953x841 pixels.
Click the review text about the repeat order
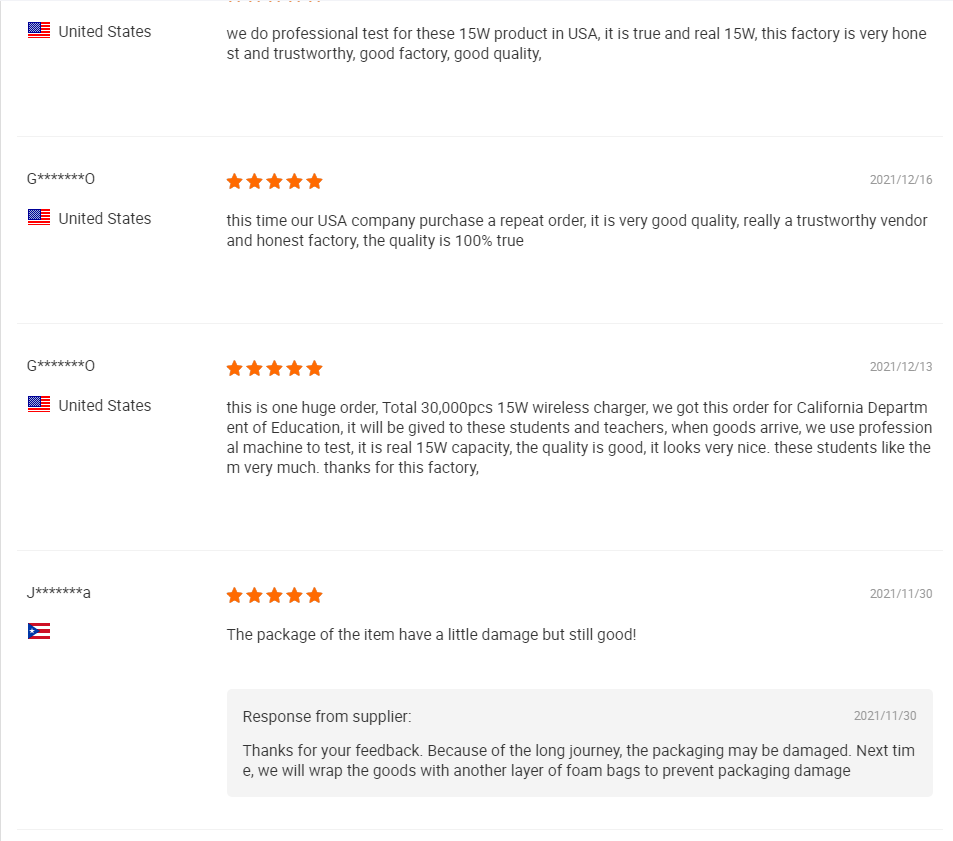[577, 230]
